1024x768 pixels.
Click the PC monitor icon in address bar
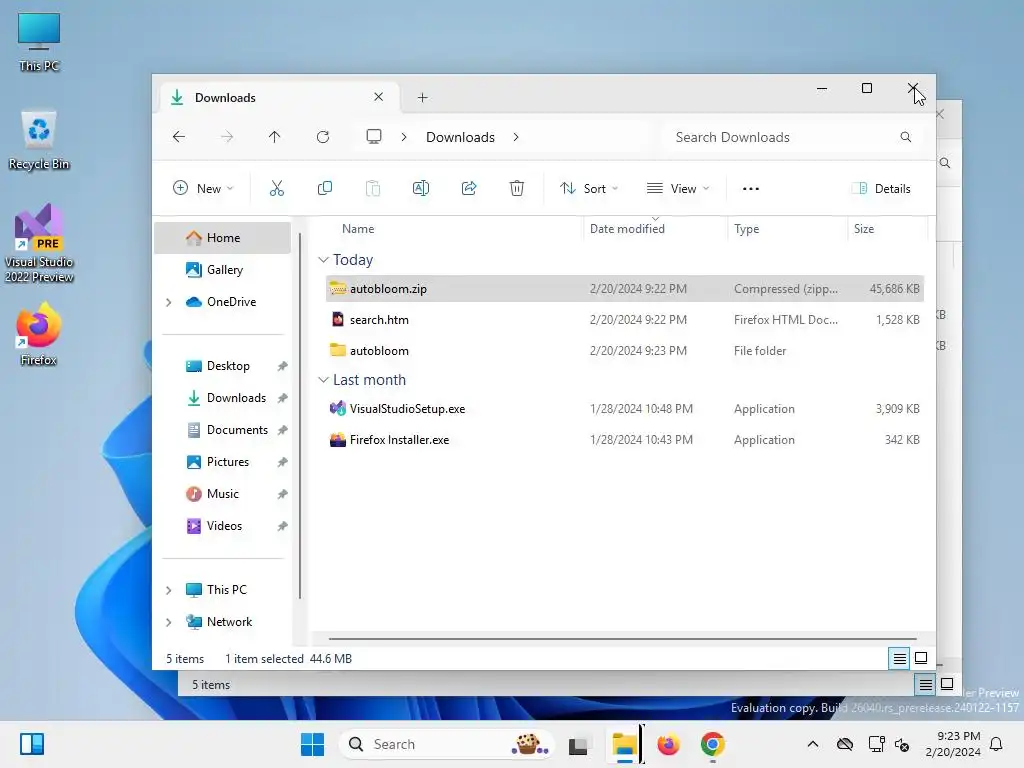(x=374, y=137)
